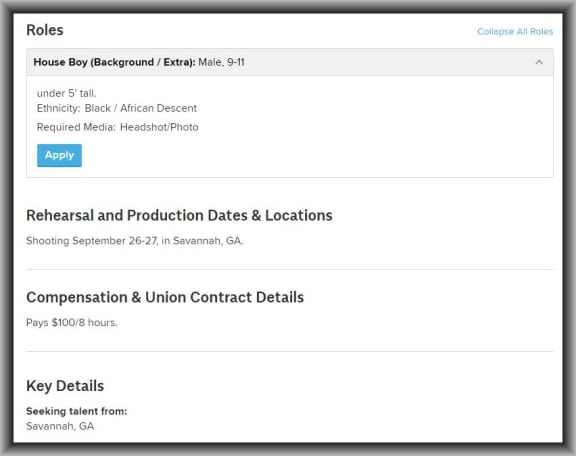Apply for the House Boy role
576x456 pixels.
tap(60, 155)
